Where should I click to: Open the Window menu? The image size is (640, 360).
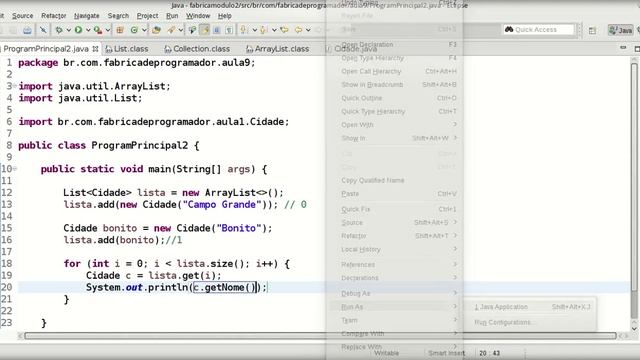(x=198, y=16)
